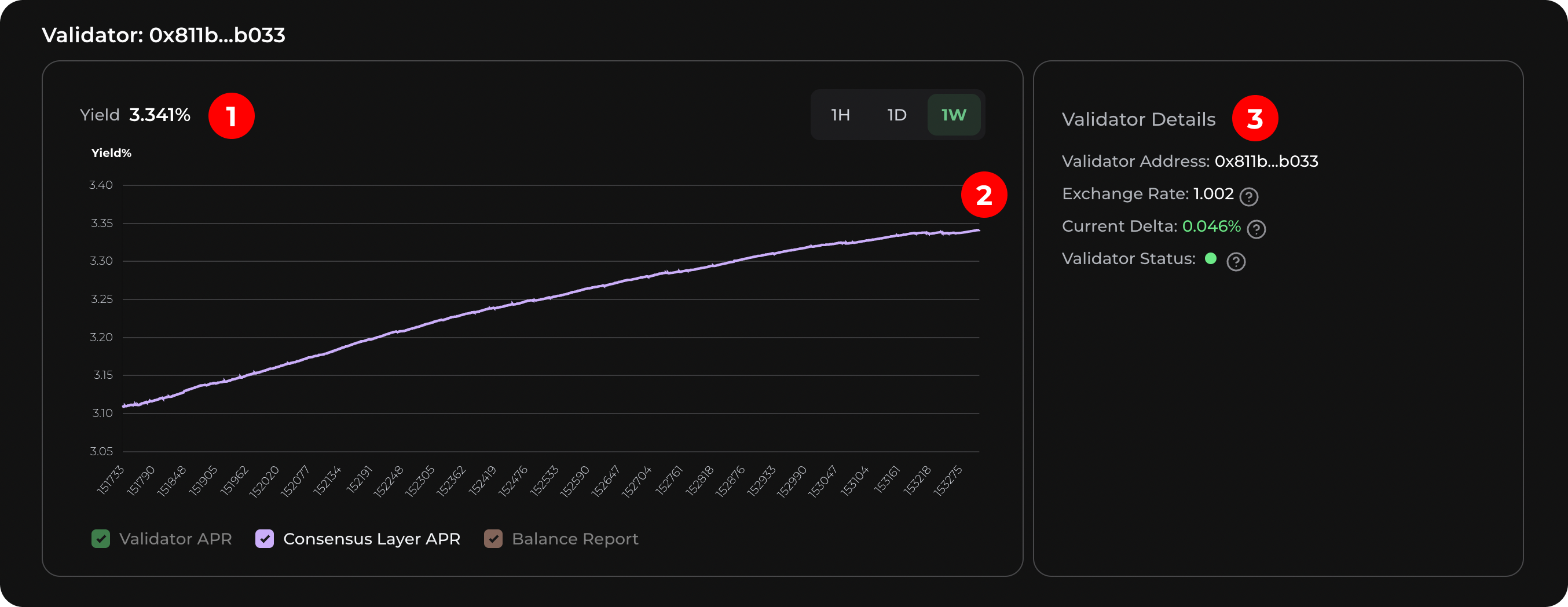Click the 152933 x-axis label
This screenshot has width=1568, height=607.
click(761, 481)
